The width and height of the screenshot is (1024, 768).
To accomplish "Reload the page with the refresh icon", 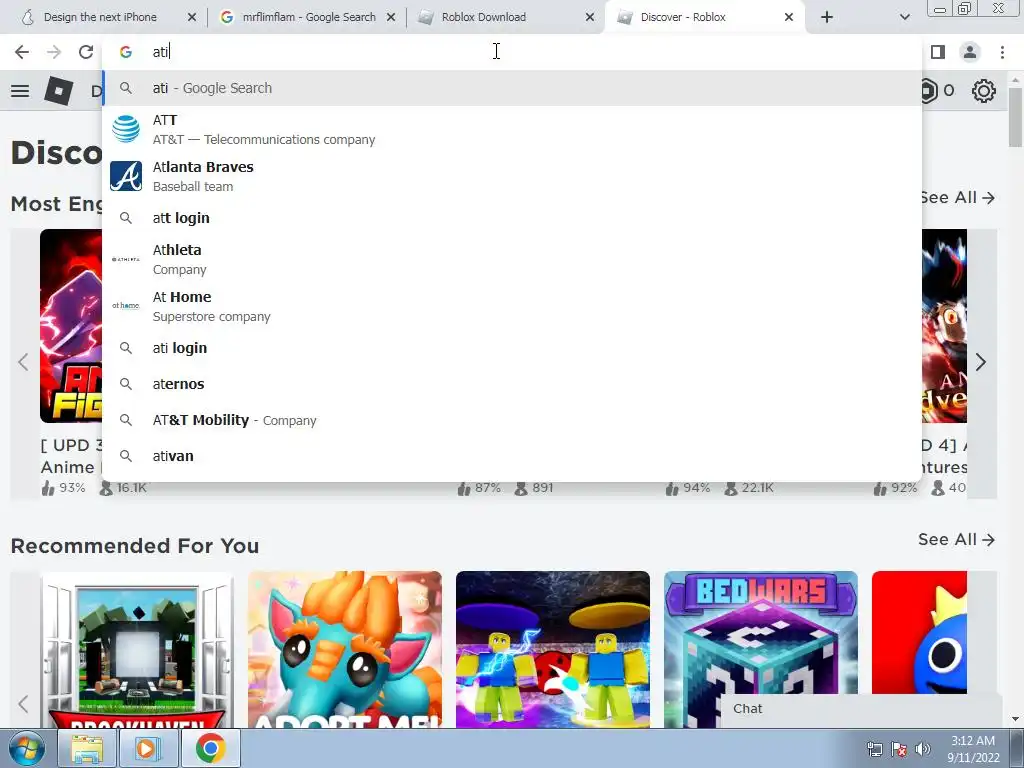I will [x=86, y=52].
